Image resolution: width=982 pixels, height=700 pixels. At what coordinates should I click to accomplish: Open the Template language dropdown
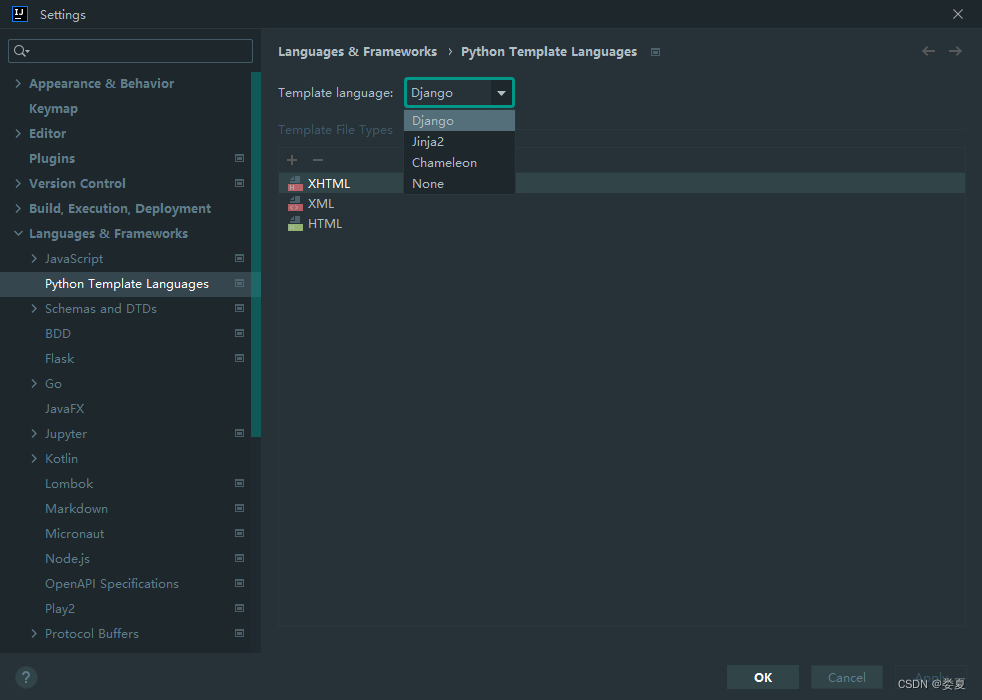501,92
